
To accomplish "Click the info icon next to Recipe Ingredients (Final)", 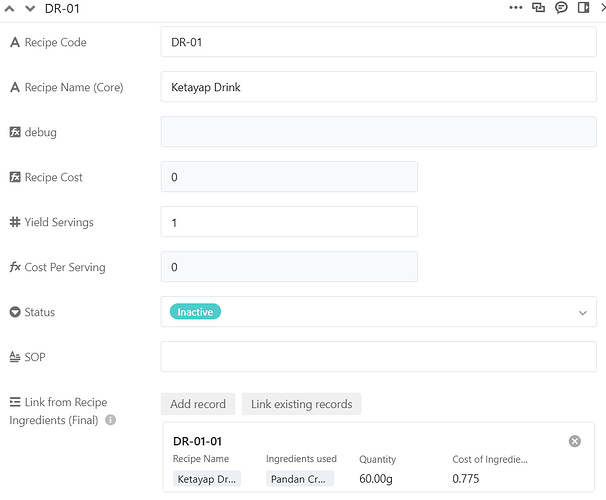I will pos(111,420).
